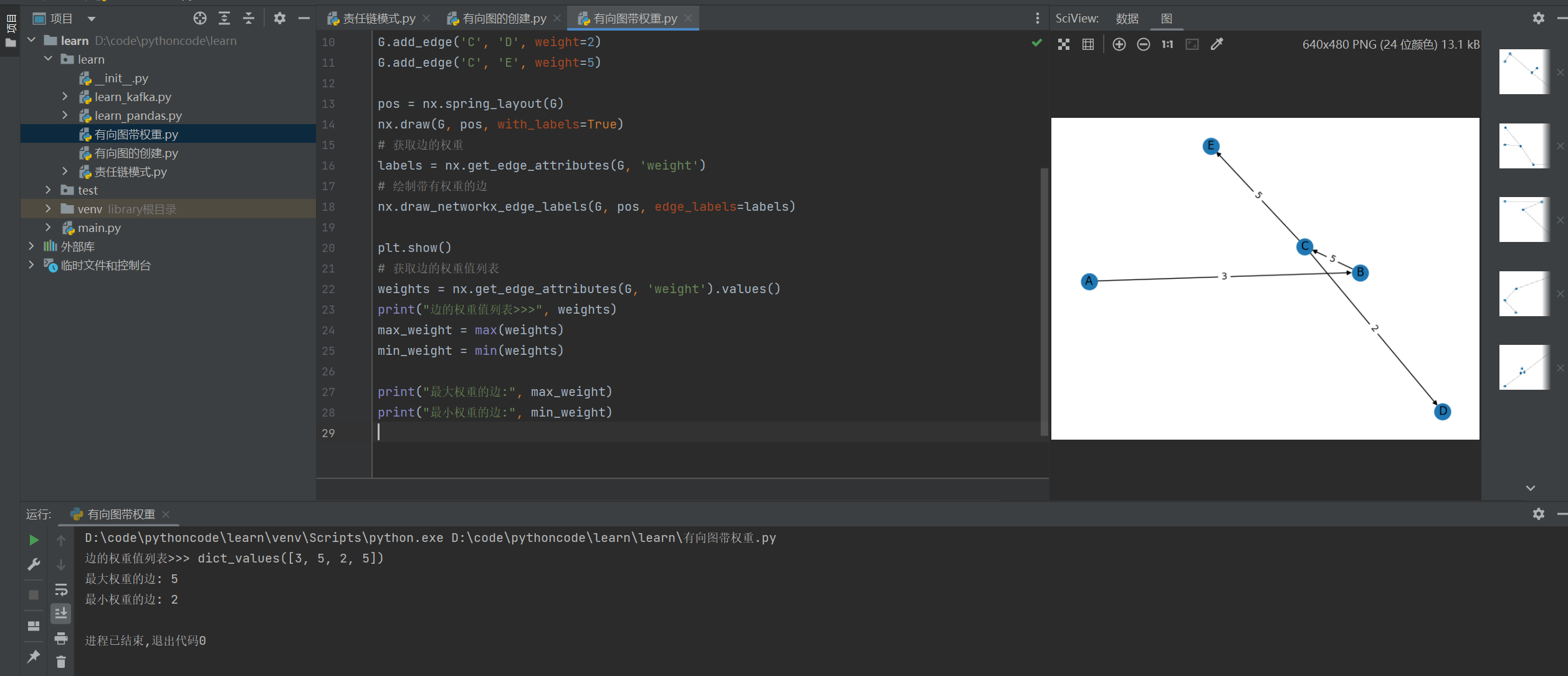Open project panel settings gear
Screen dimensions: 1568x676
[x=280, y=19]
